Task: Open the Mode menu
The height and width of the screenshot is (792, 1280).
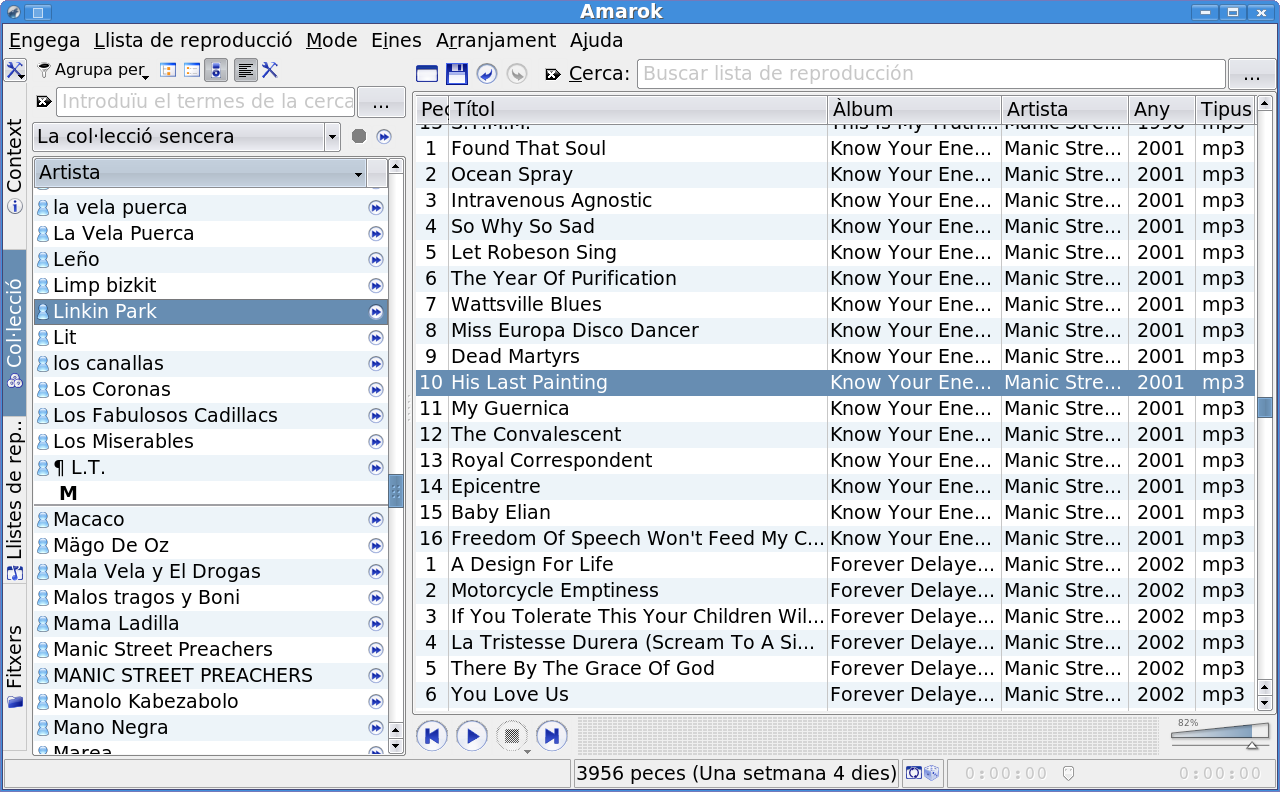Action: pyautogui.click(x=332, y=41)
